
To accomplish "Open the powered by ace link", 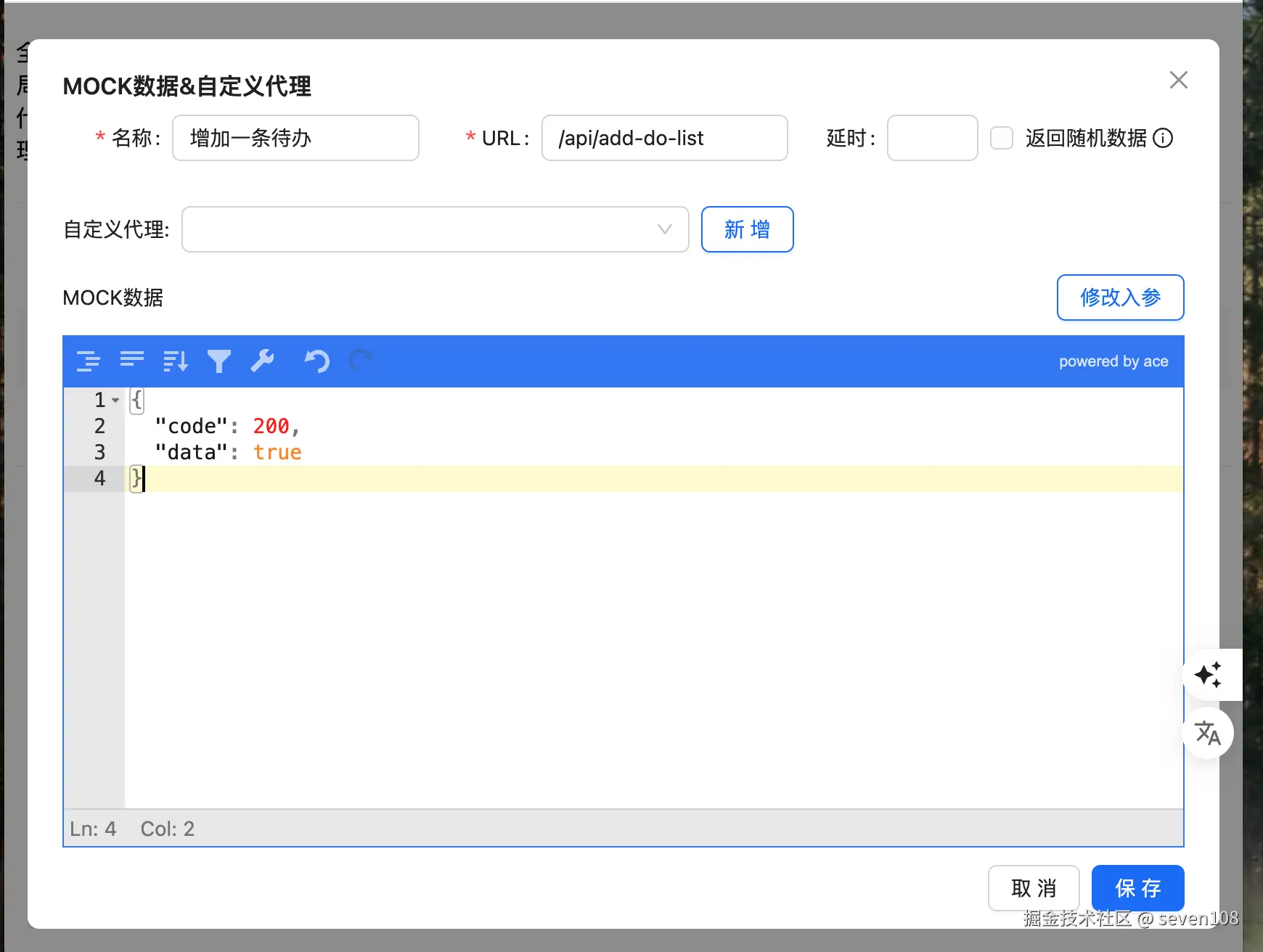I will tap(1113, 361).
